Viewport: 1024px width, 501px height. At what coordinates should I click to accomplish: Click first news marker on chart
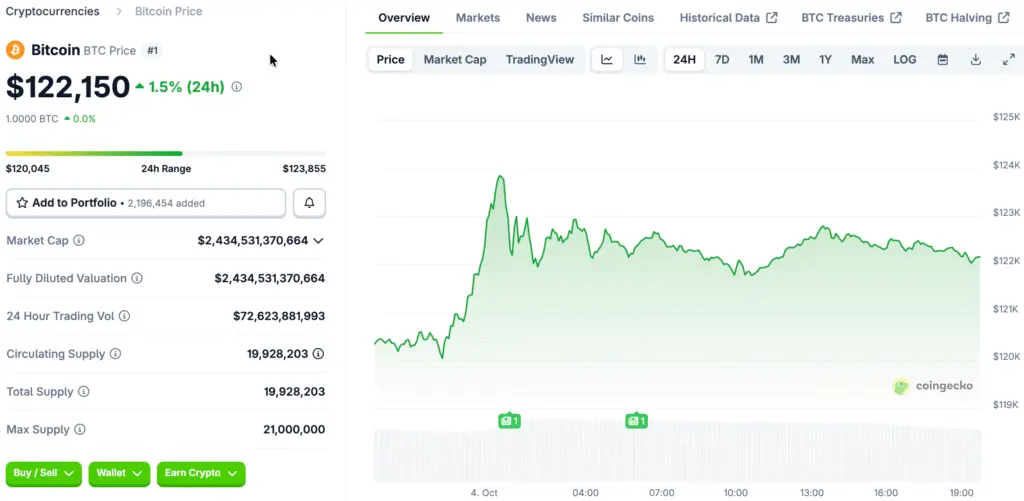(509, 421)
